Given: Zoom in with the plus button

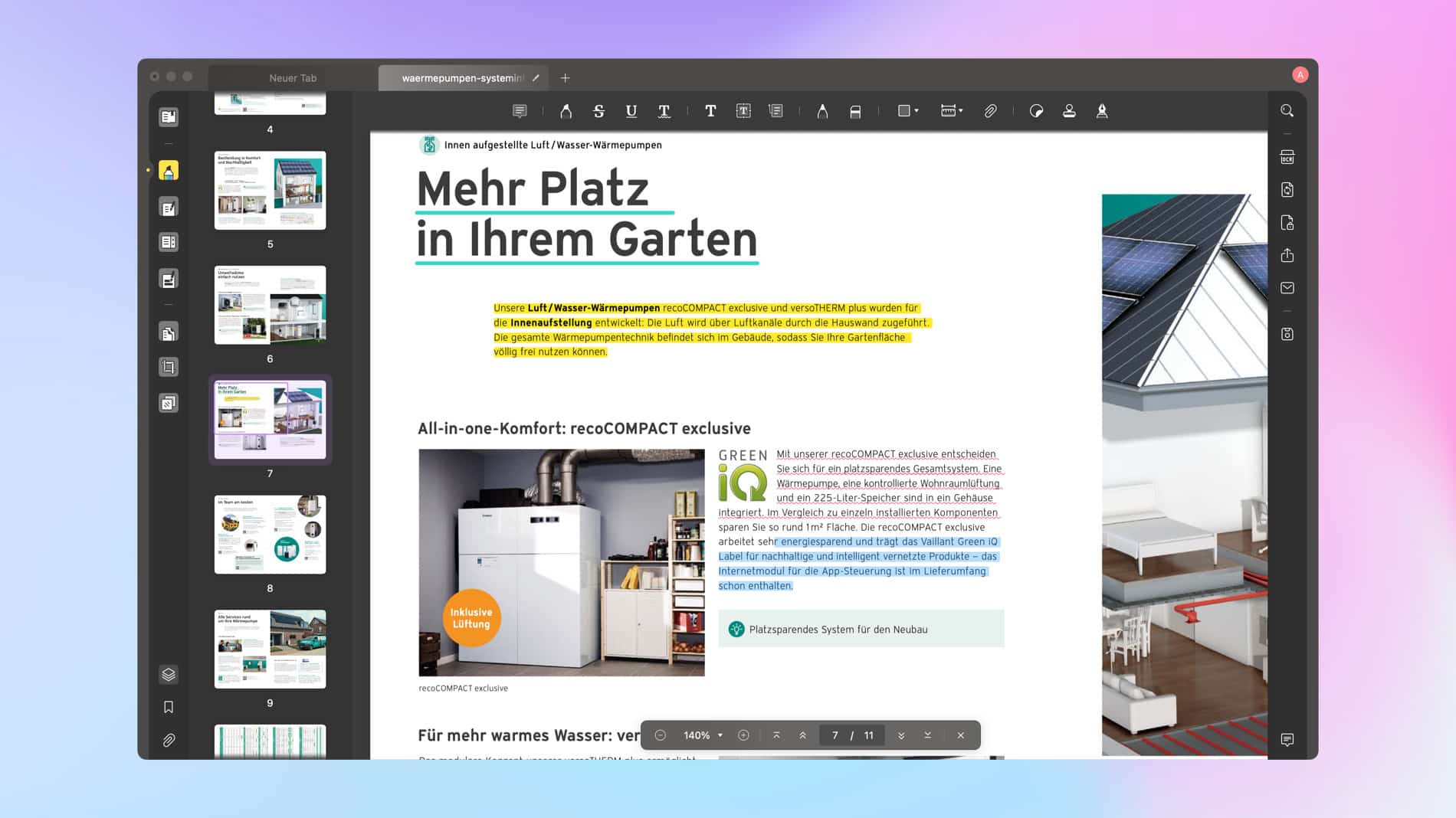Looking at the screenshot, I should pos(743,735).
